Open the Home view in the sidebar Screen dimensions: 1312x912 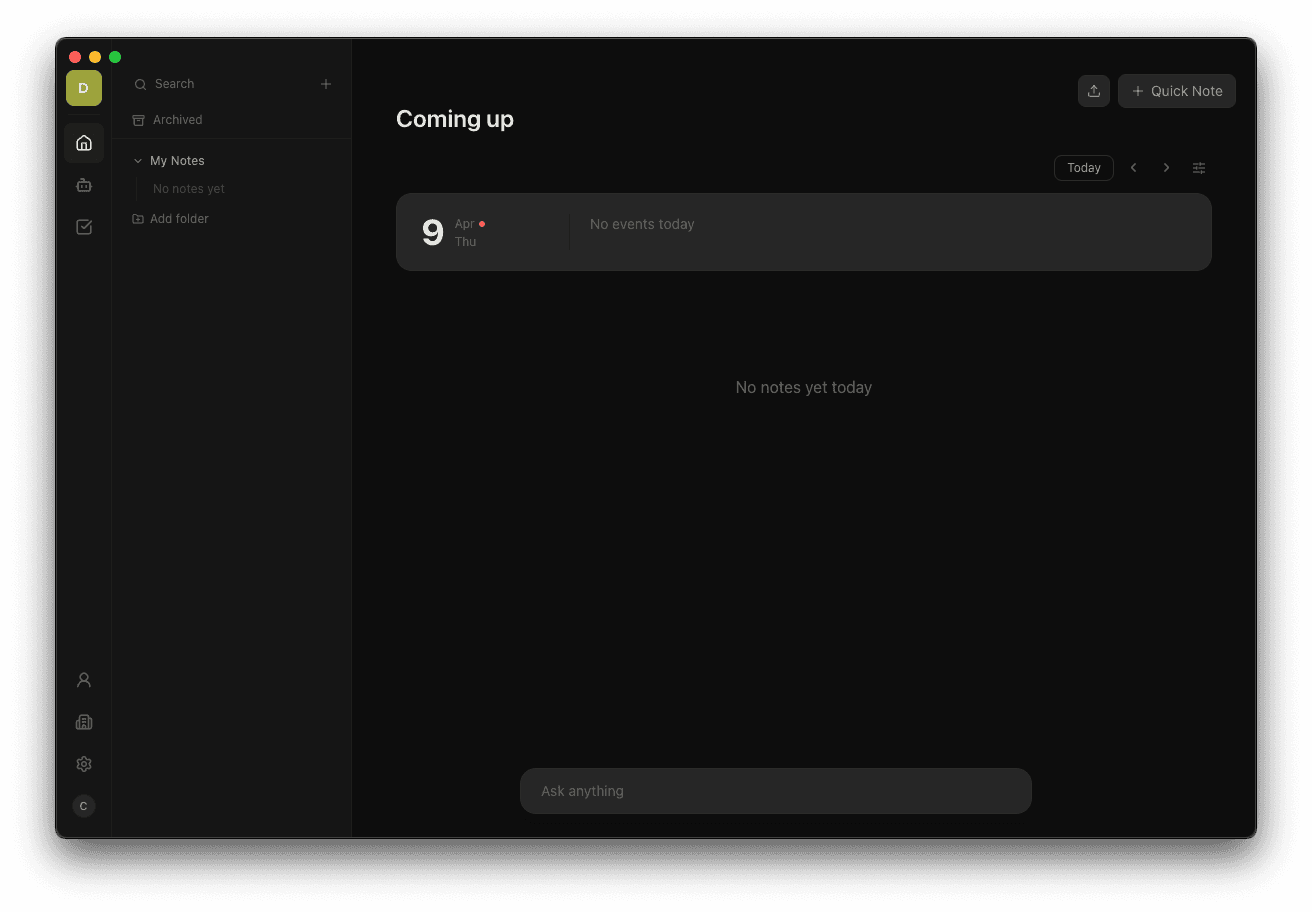click(83, 142)
